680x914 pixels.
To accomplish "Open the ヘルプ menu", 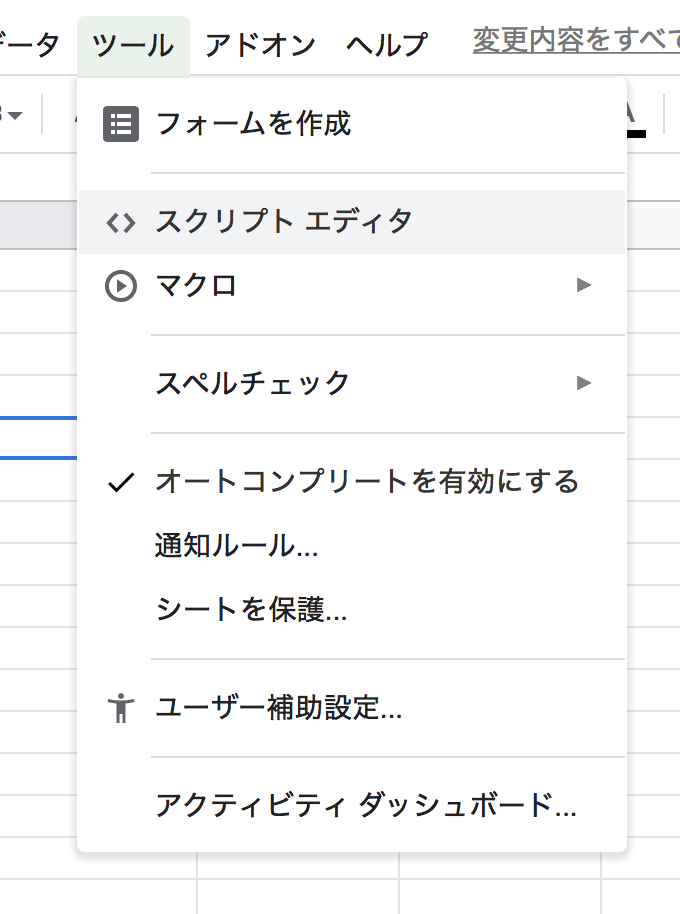I will (x=386, y=45).
